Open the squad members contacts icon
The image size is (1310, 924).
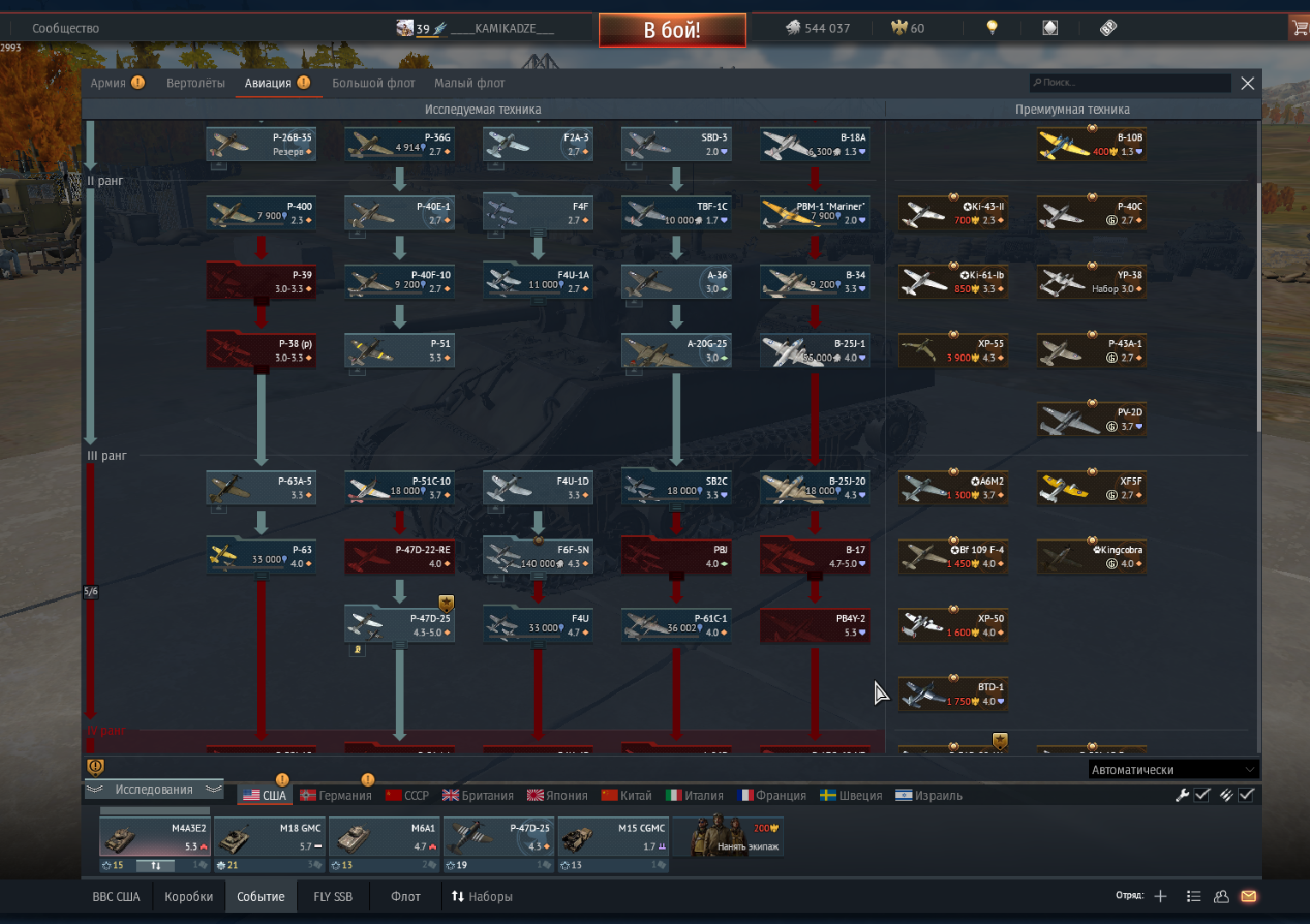click(1222, 896)
